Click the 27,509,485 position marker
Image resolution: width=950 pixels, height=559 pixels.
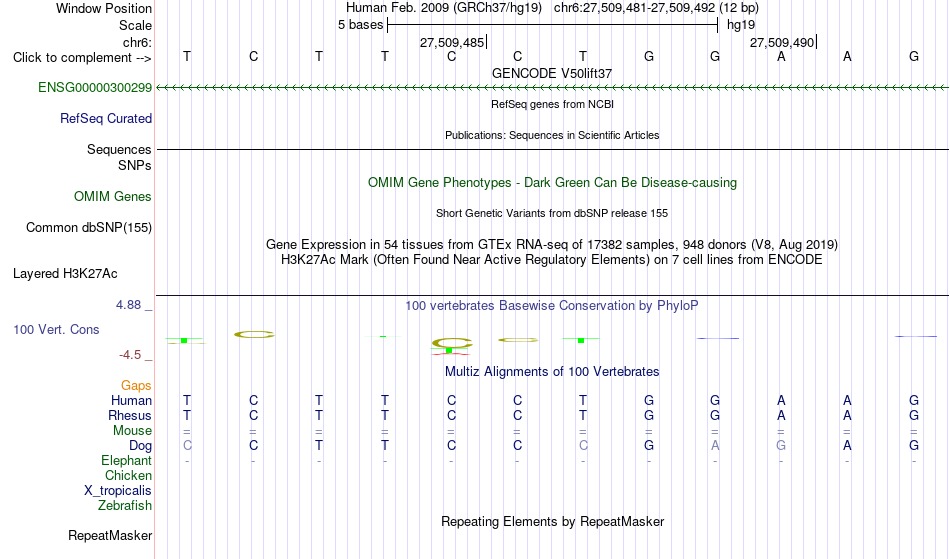coord(453,43)
